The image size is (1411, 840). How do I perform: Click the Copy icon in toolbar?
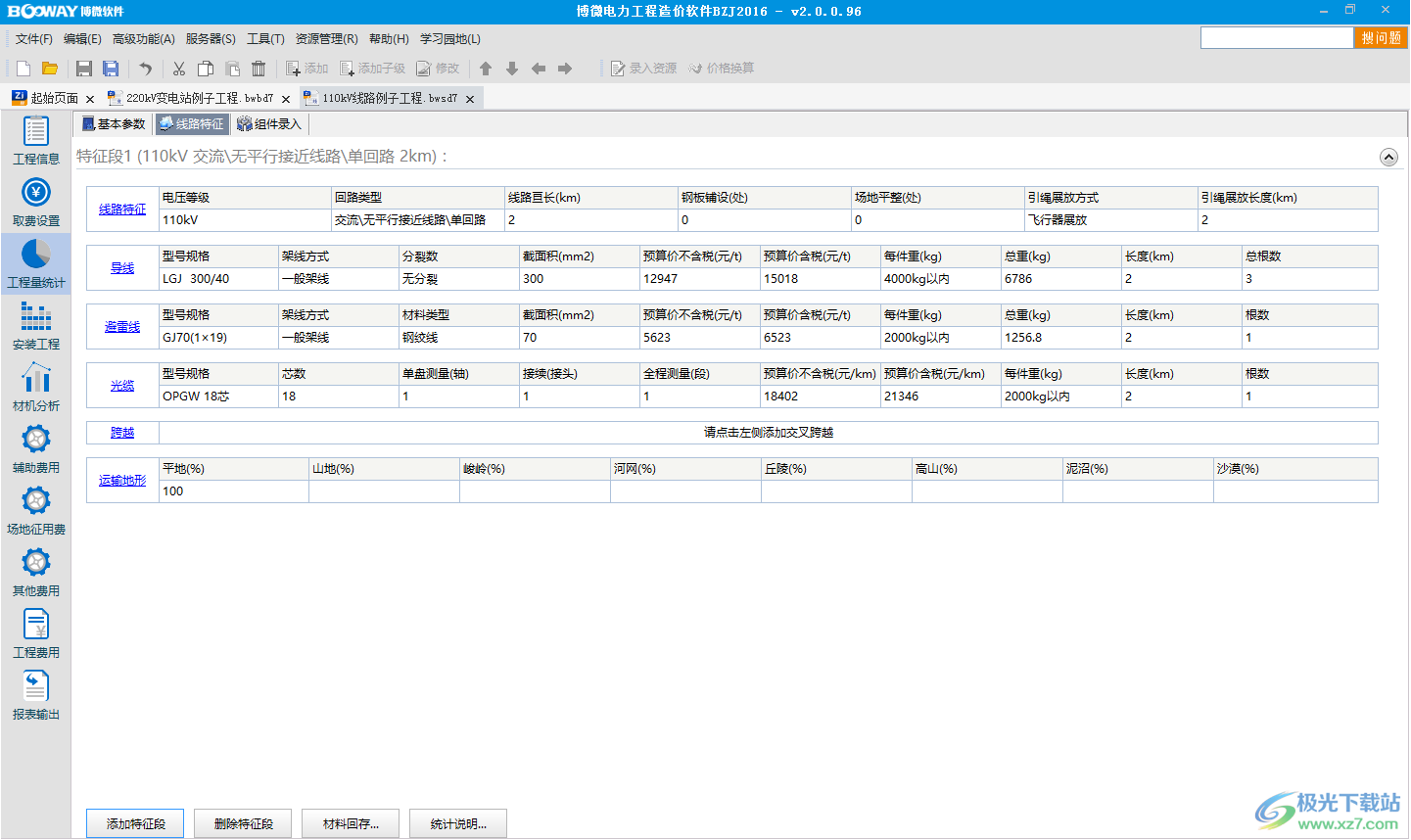[206, 69]
